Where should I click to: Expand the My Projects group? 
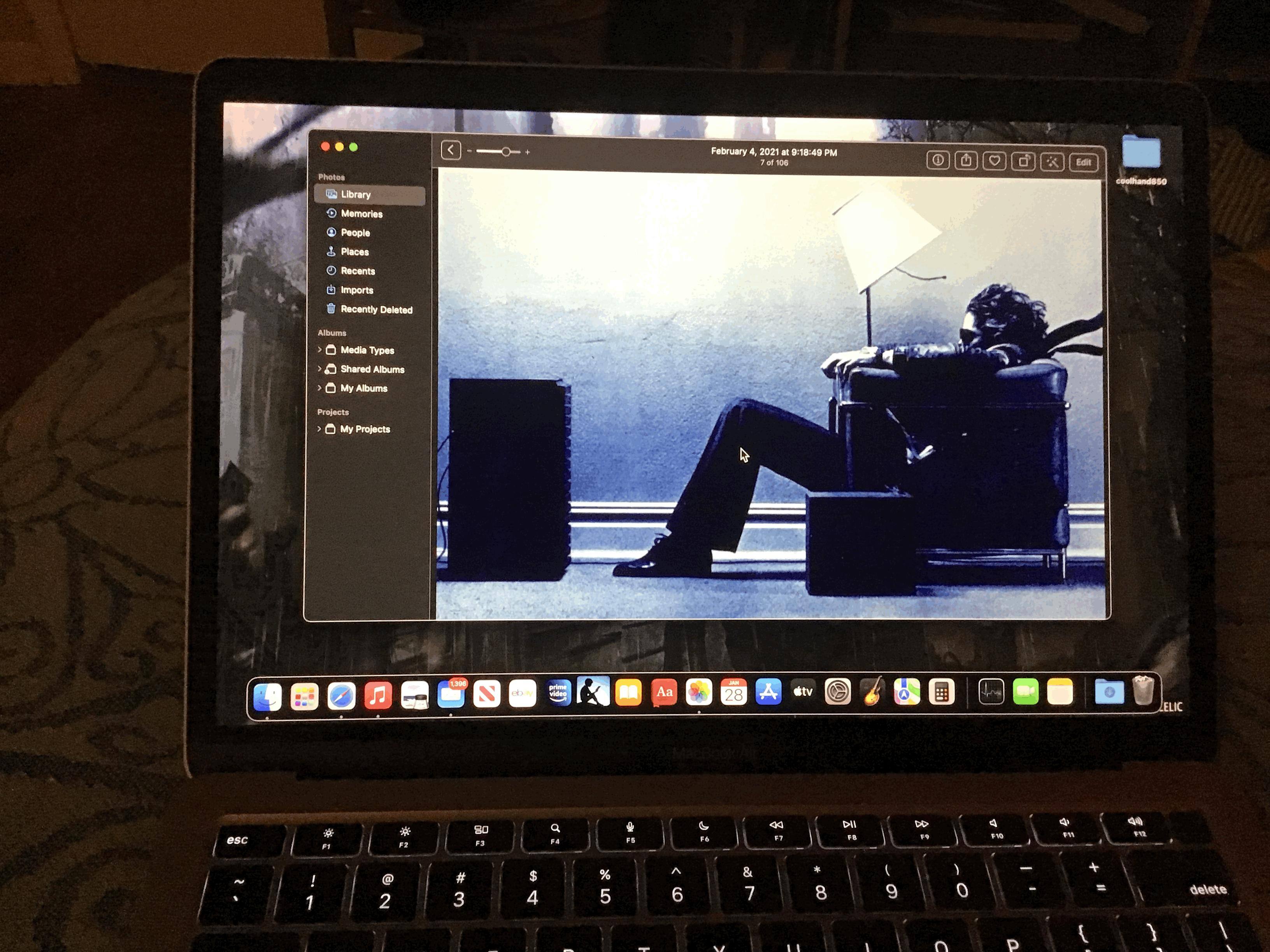319,429
